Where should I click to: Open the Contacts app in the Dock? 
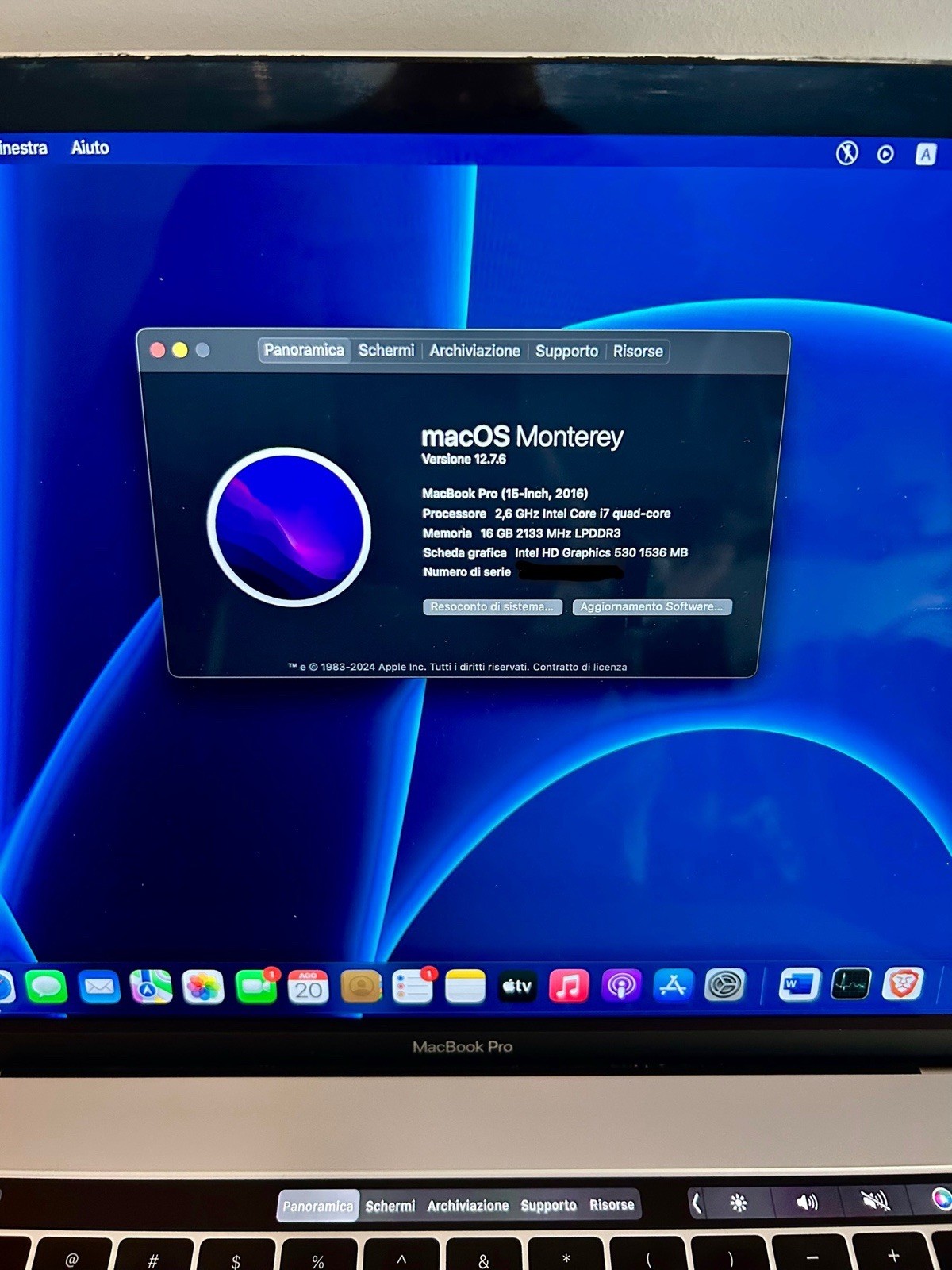point(361,987)
